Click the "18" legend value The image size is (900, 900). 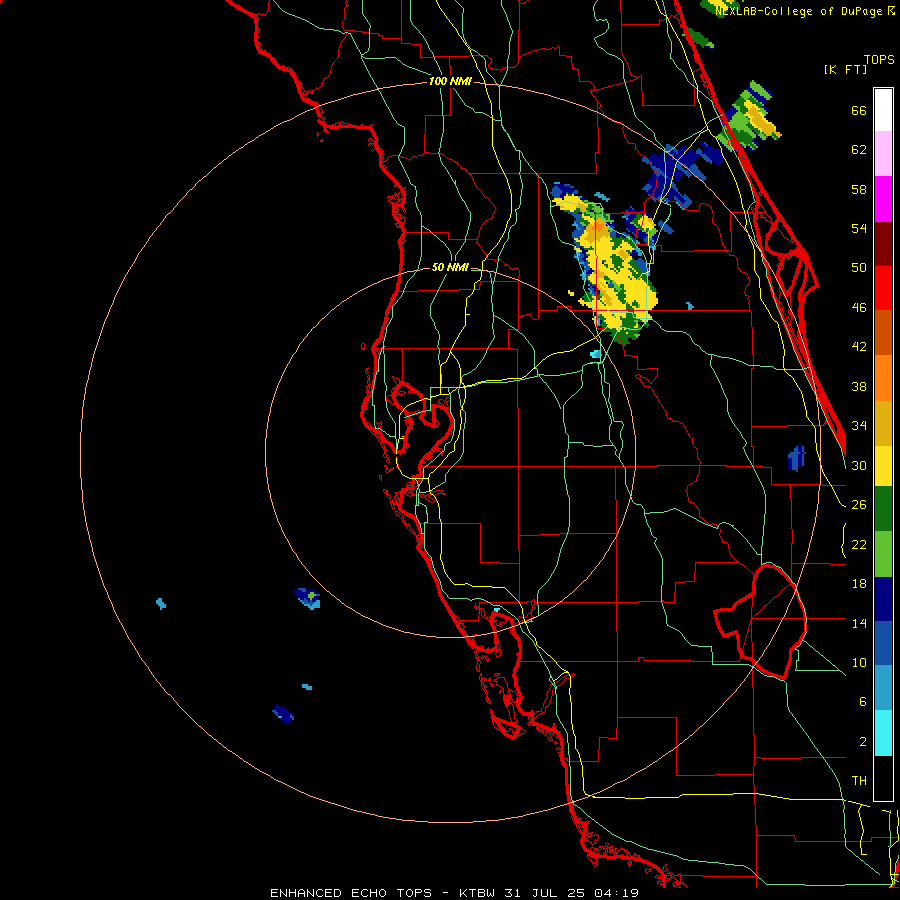(859, 584)
